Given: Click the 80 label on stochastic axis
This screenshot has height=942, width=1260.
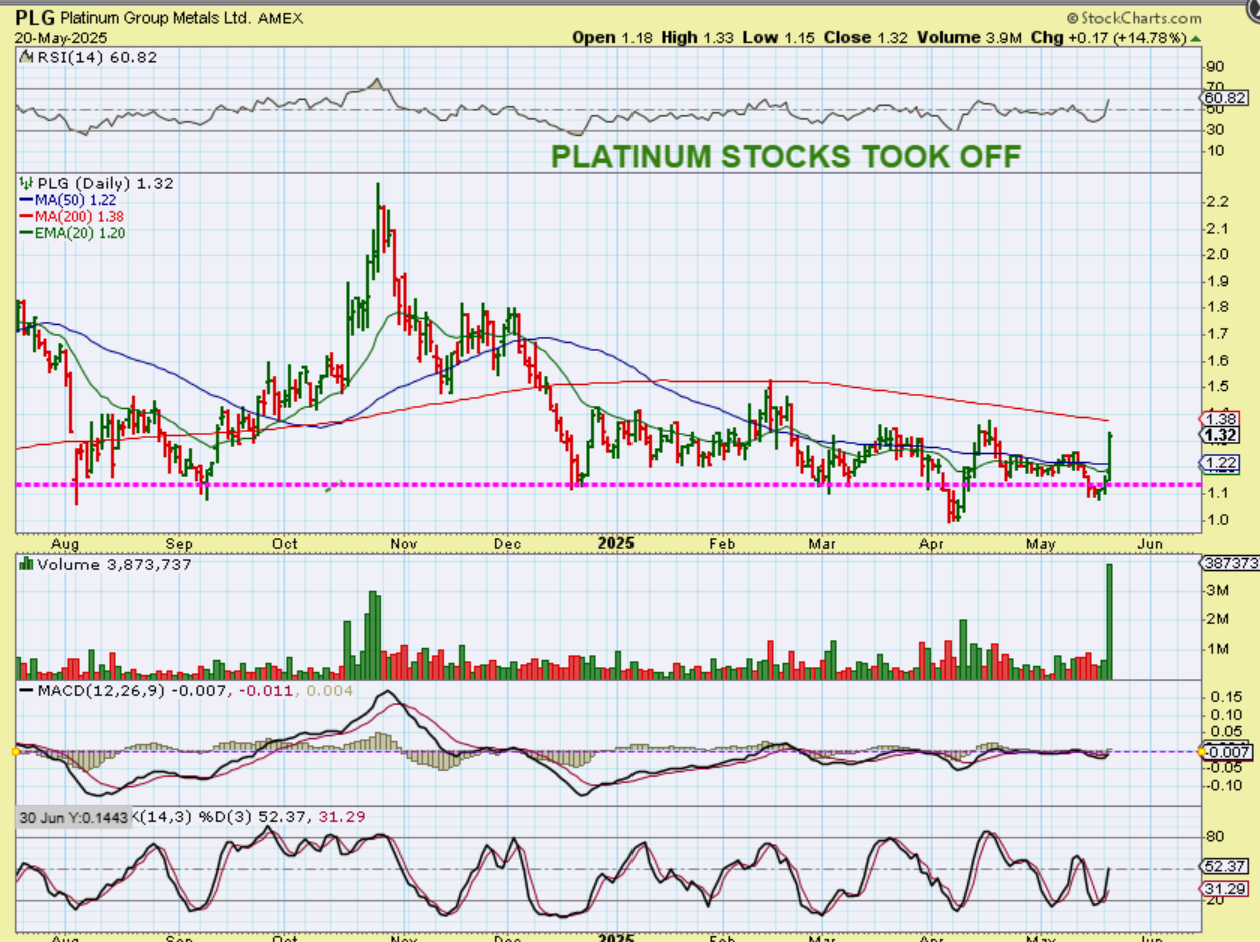Looking at the screenshot, I should (x=1215, y=837).
